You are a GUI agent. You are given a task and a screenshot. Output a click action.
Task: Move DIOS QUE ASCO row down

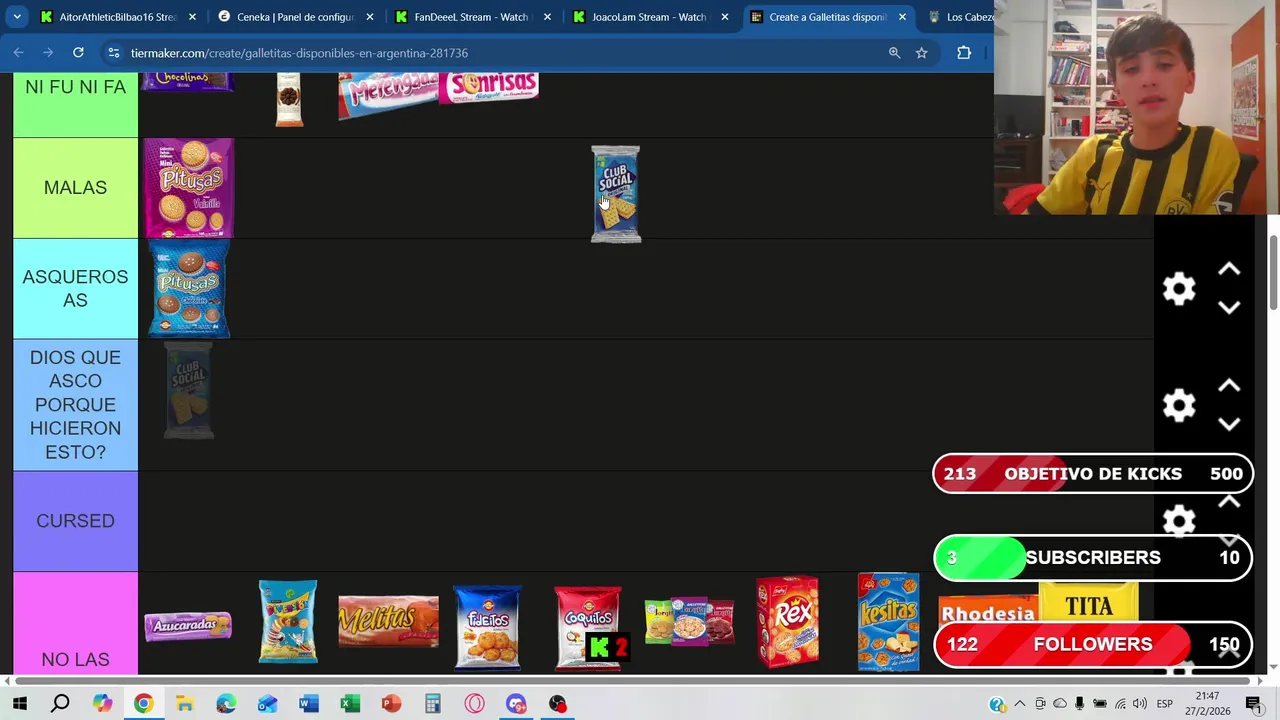(1229, 424)
